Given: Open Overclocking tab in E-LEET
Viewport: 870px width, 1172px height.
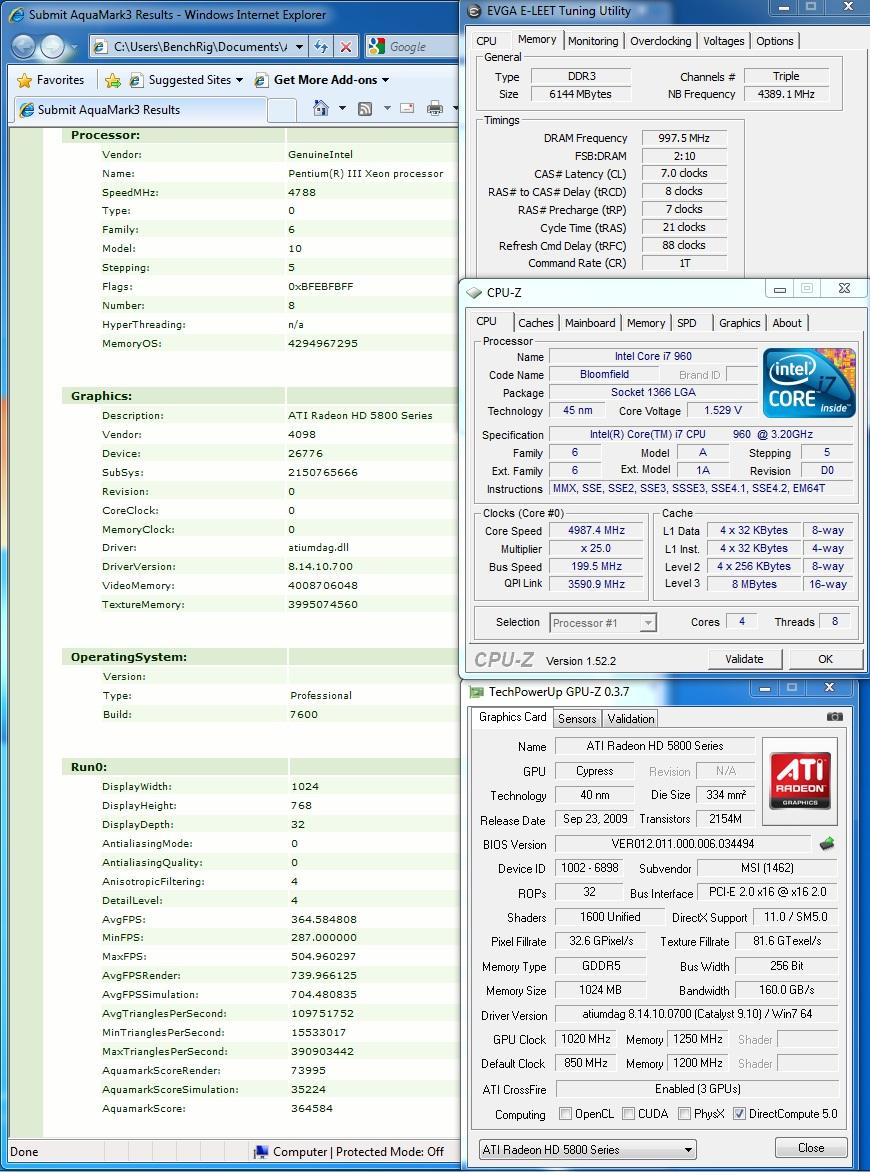Looking at the screenshot, I should click(661, 41).
